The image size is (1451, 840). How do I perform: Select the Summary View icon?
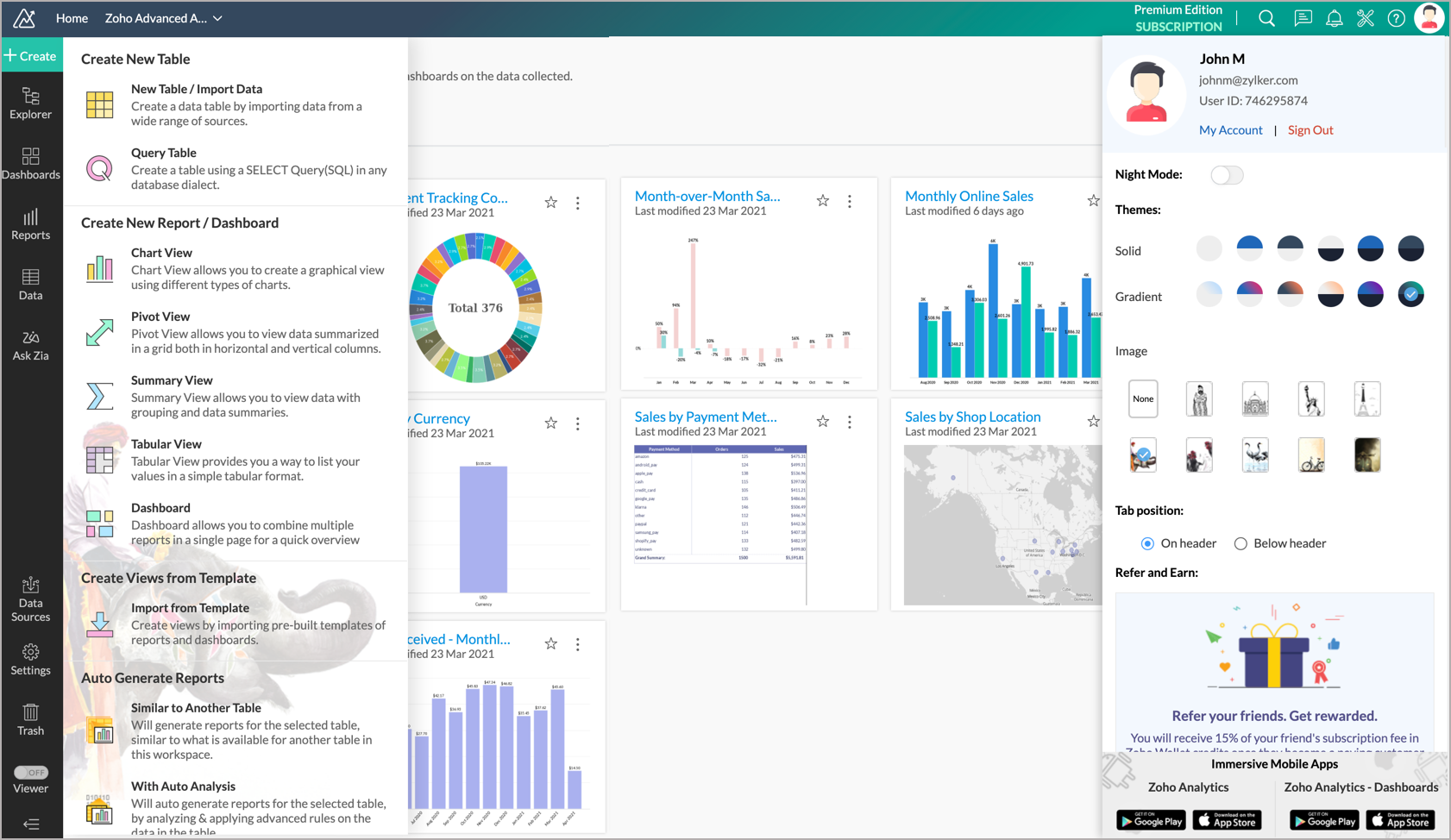tap(99, 396)
